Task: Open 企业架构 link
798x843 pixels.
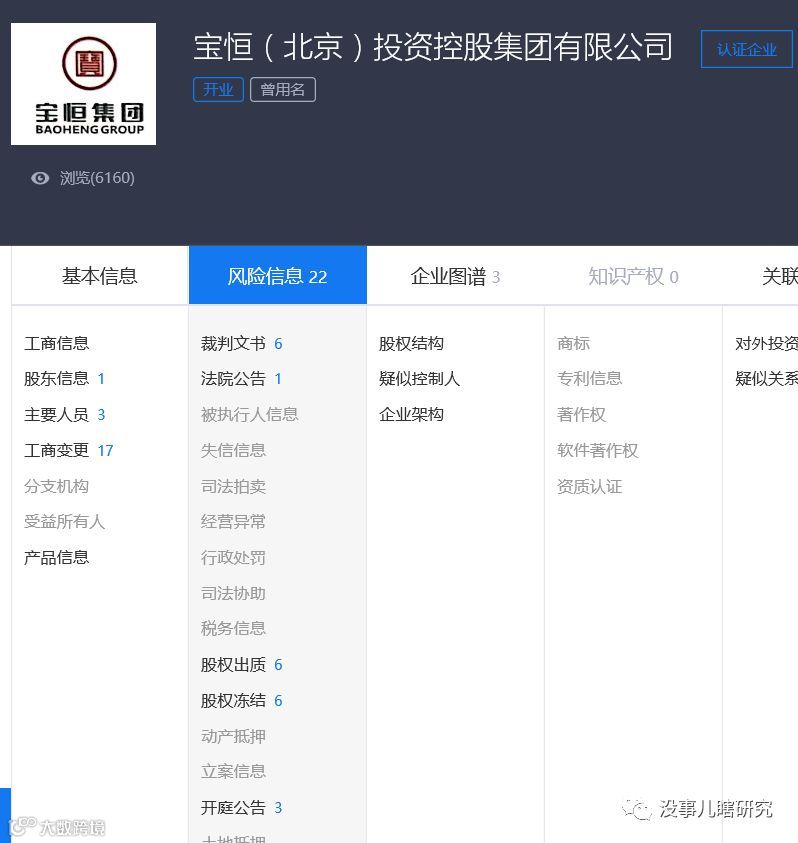Action: [x=411, y=415]
